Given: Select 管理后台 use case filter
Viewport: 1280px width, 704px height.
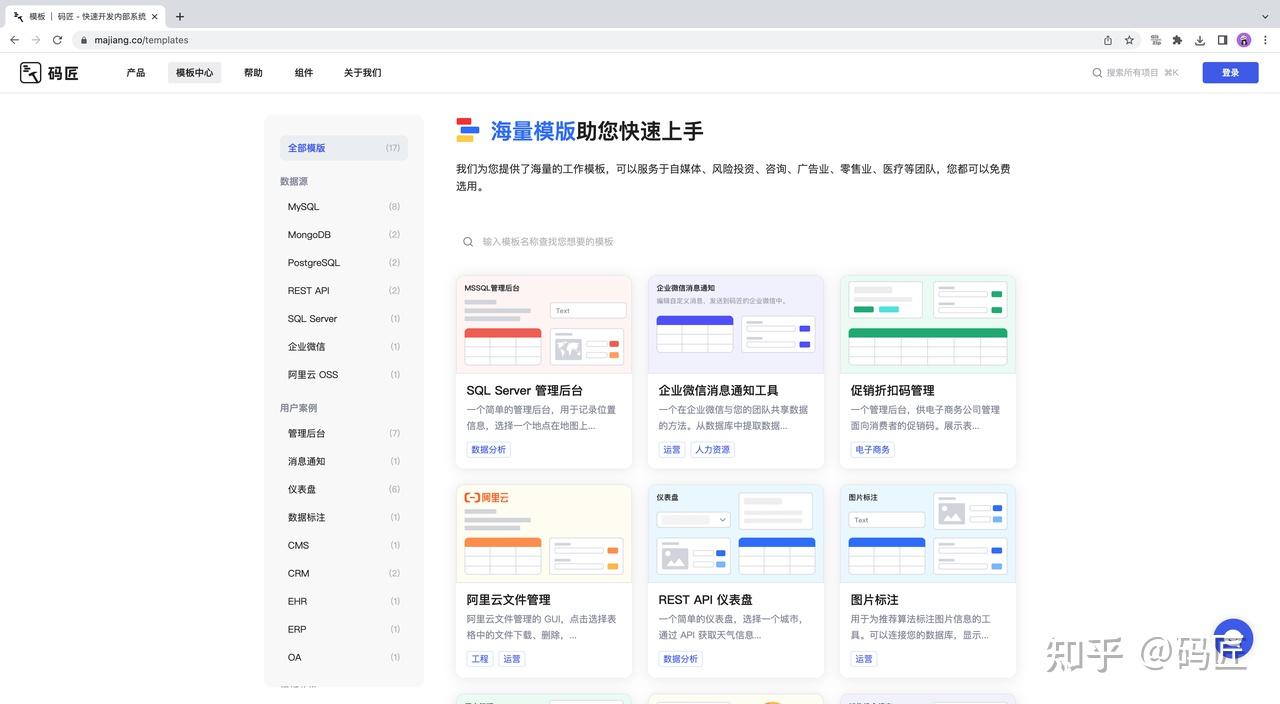Looking at the screenshot, I should [344, 434].
